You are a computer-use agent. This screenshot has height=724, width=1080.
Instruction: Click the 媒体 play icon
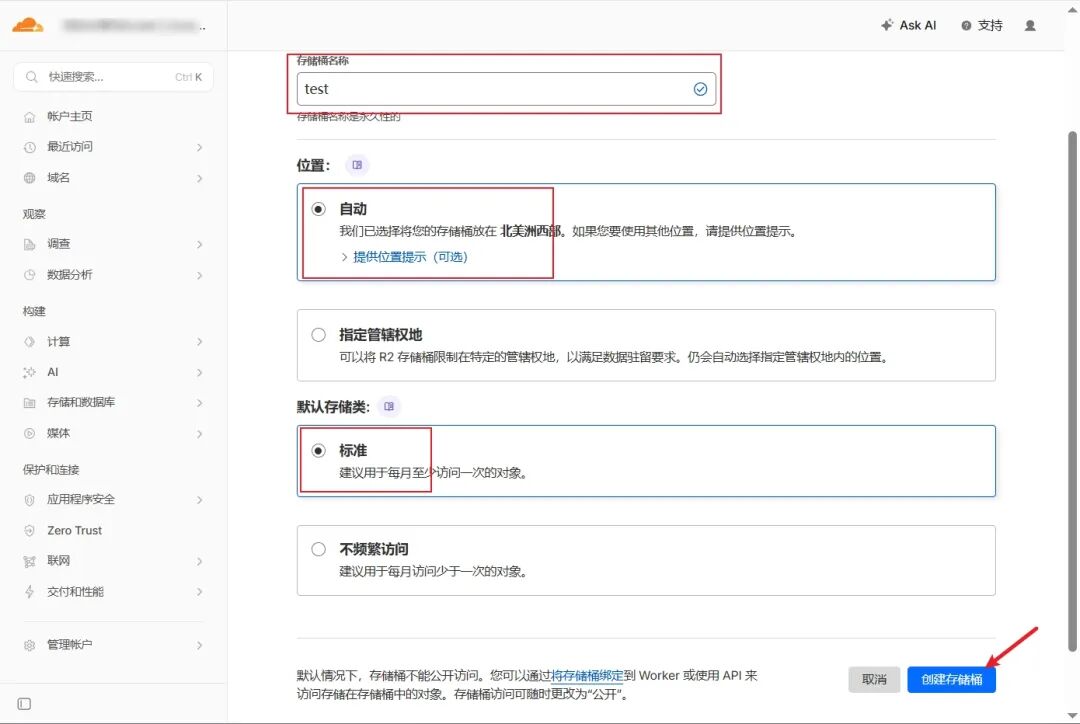point(30,433)
